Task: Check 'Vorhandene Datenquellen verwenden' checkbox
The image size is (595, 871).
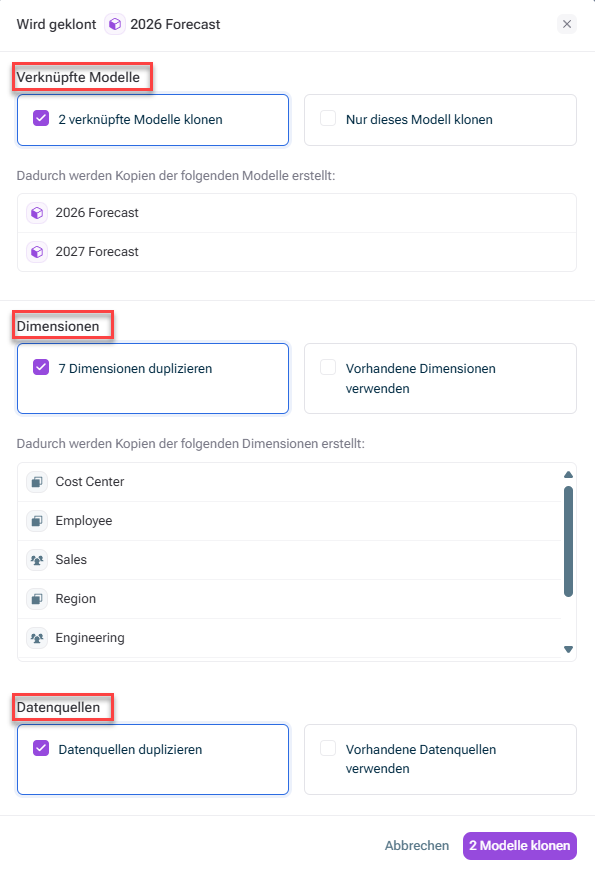Action: tap(328, 748)
